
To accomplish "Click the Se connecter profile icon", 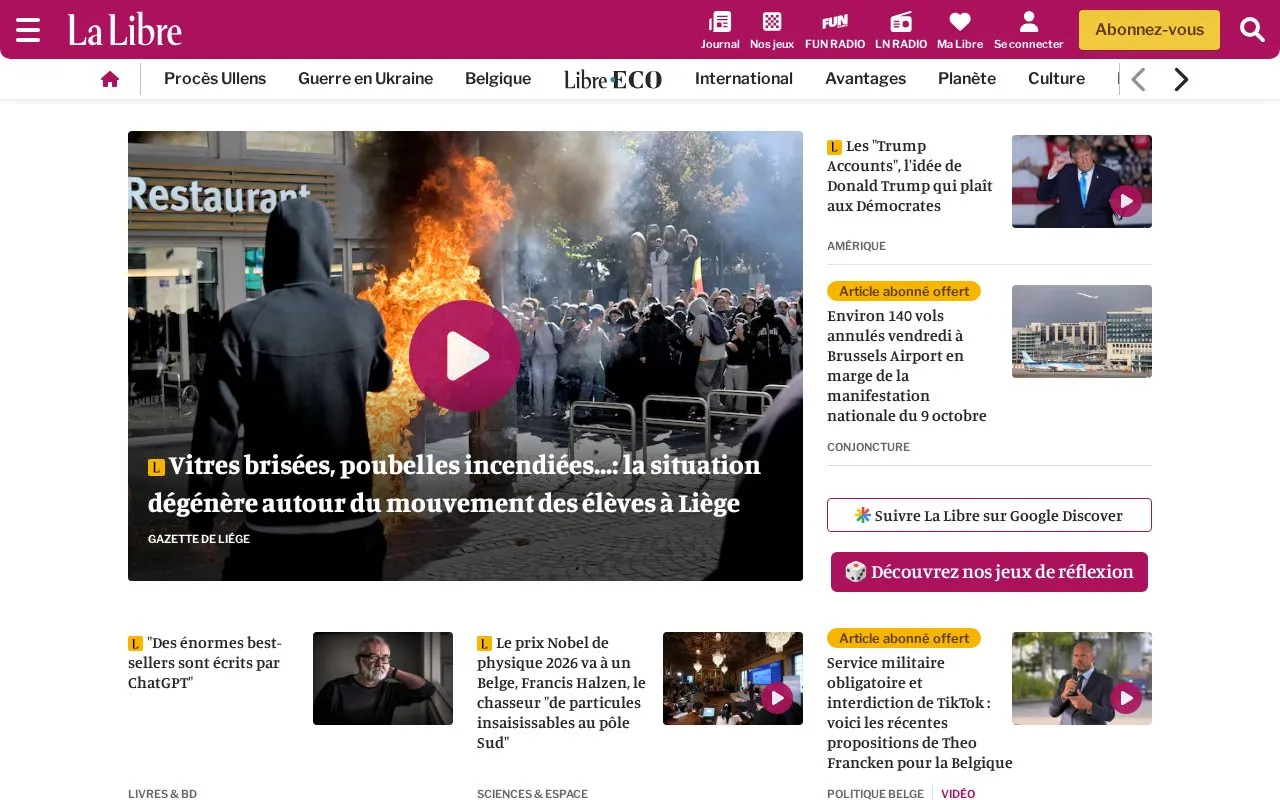I will [x=1029, y=30].
